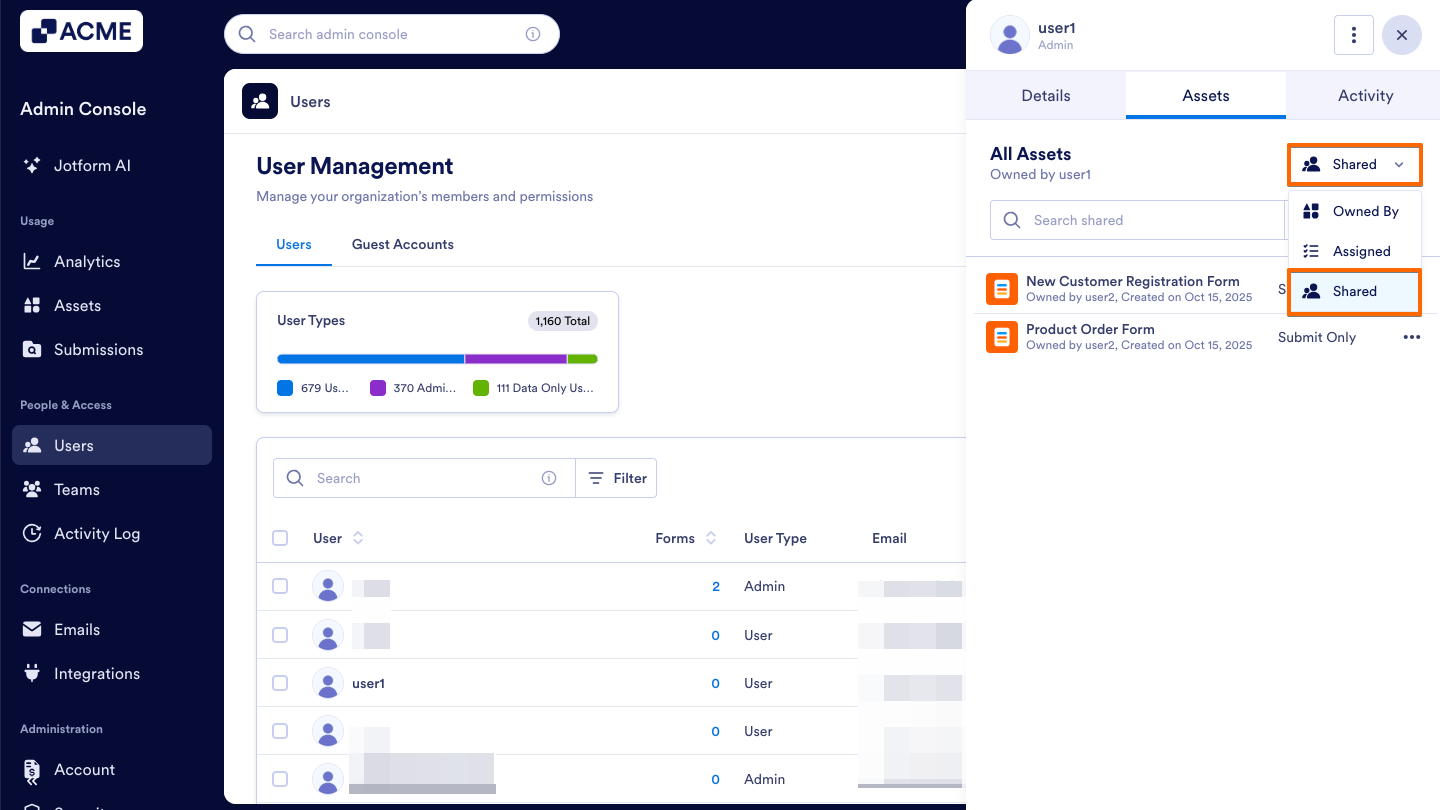Switch to the Guest Accounts tab
The image size is (1440, 810).
click(x=402, y=244)
